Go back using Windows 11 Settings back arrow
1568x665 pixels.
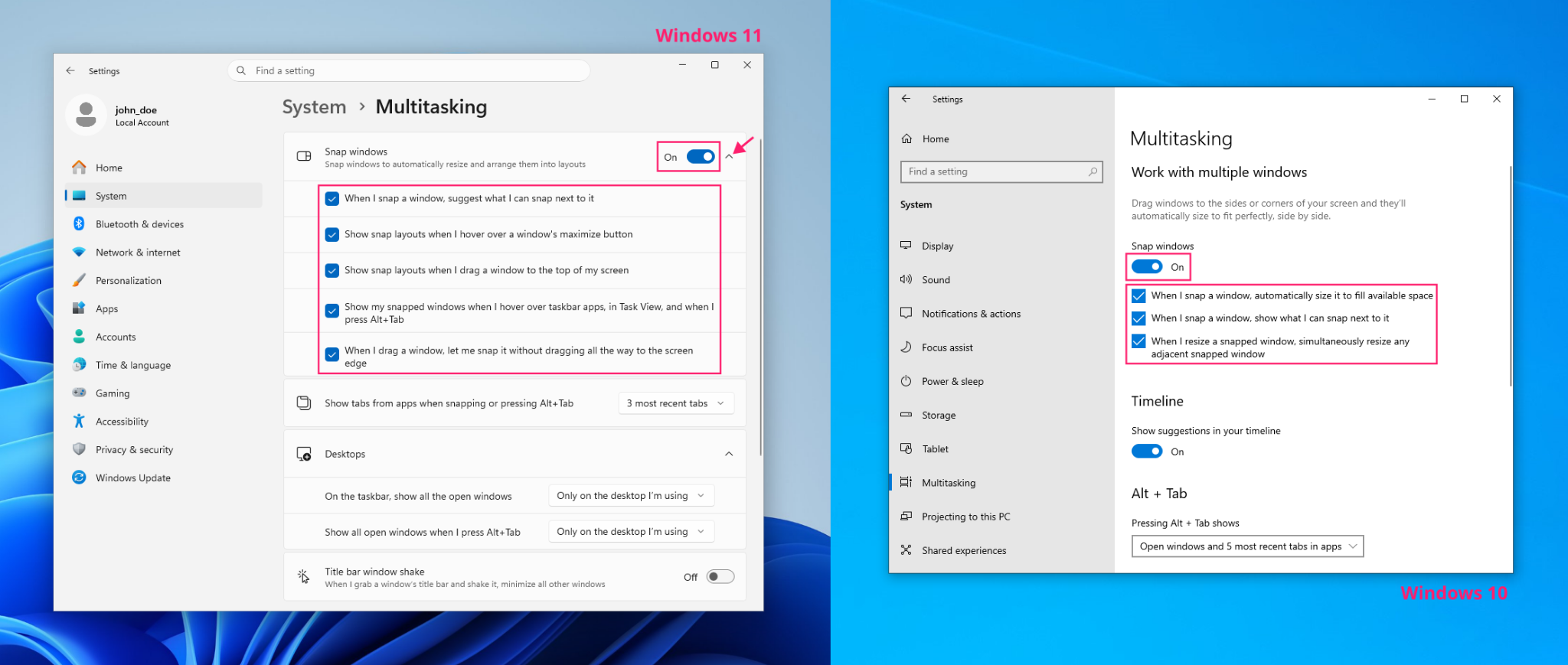pos(70,70)
